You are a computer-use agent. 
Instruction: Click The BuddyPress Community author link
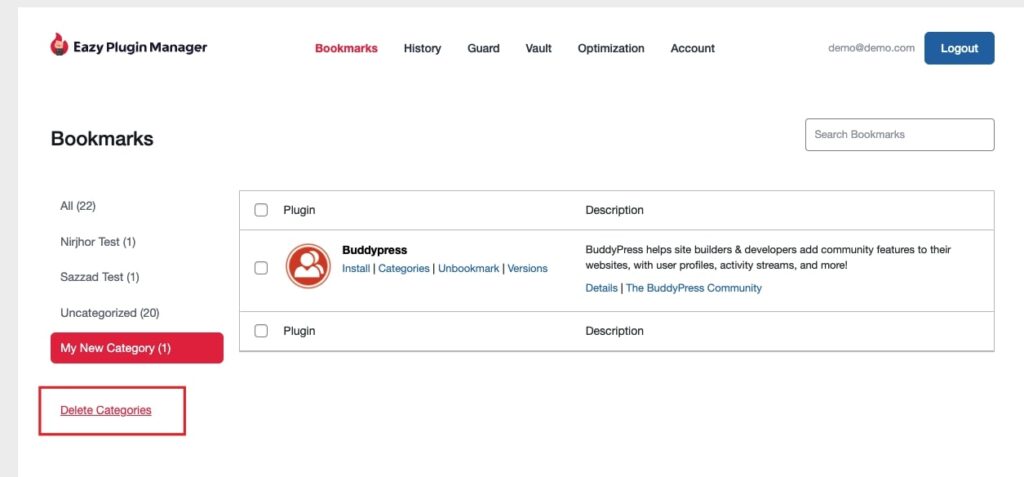(x=694, y=288)
